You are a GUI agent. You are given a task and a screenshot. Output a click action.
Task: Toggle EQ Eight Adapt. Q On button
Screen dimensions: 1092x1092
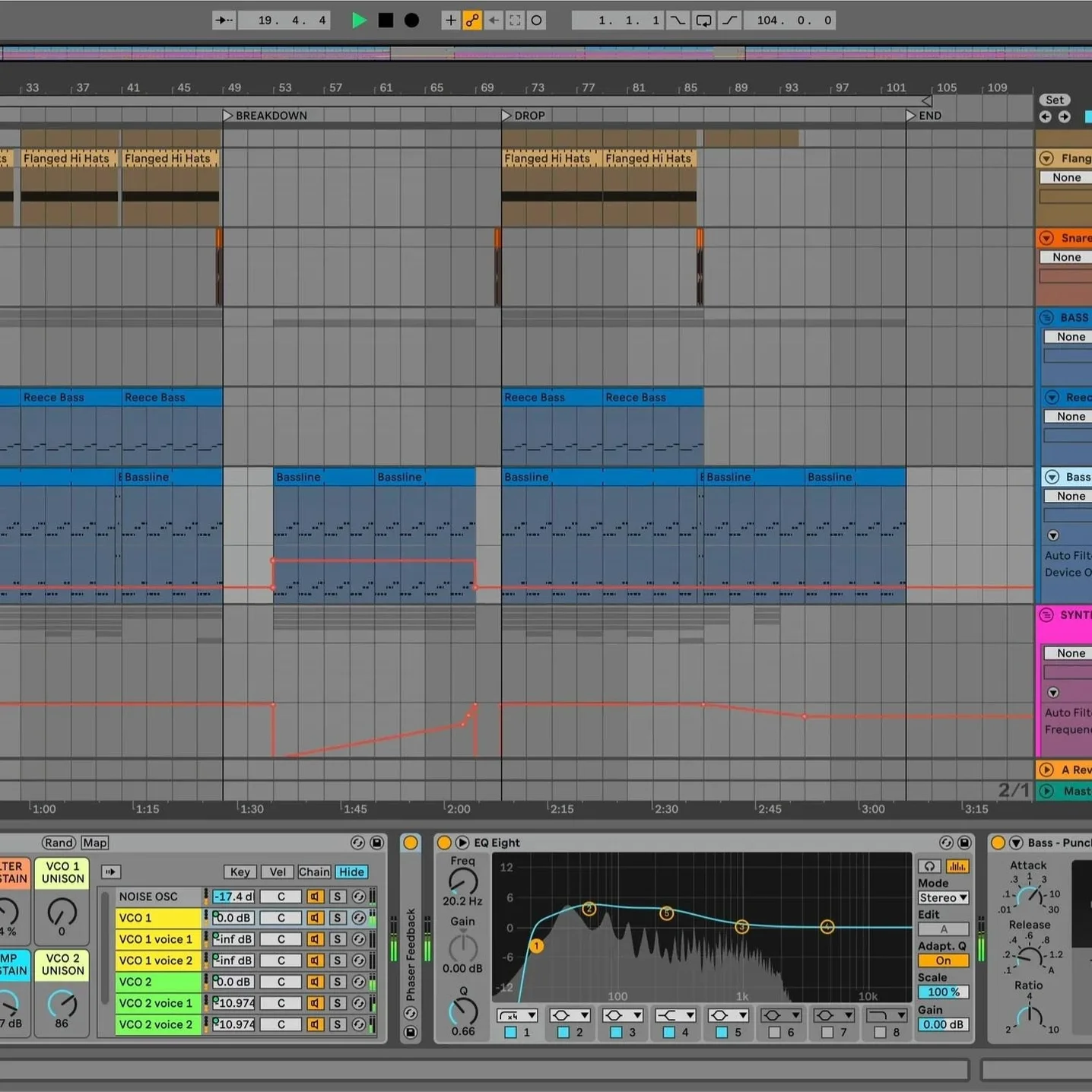[943, 960]
